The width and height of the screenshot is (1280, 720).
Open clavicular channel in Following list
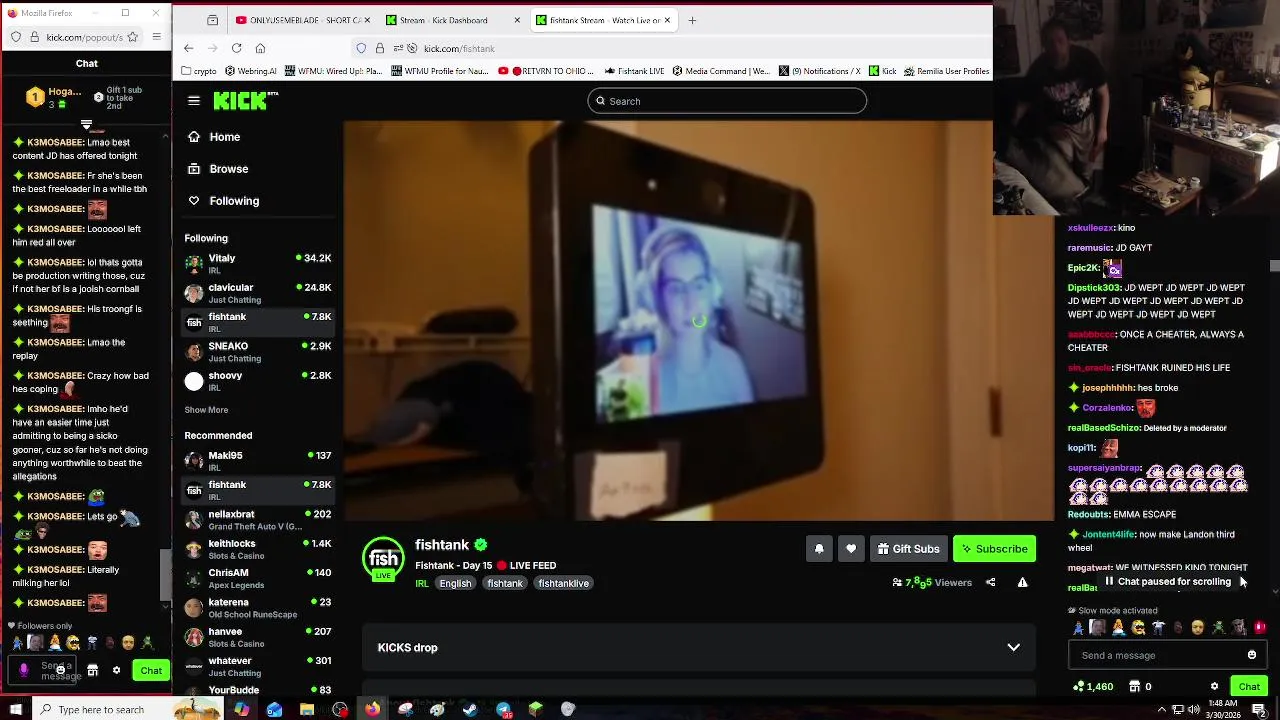pos(258,293)
